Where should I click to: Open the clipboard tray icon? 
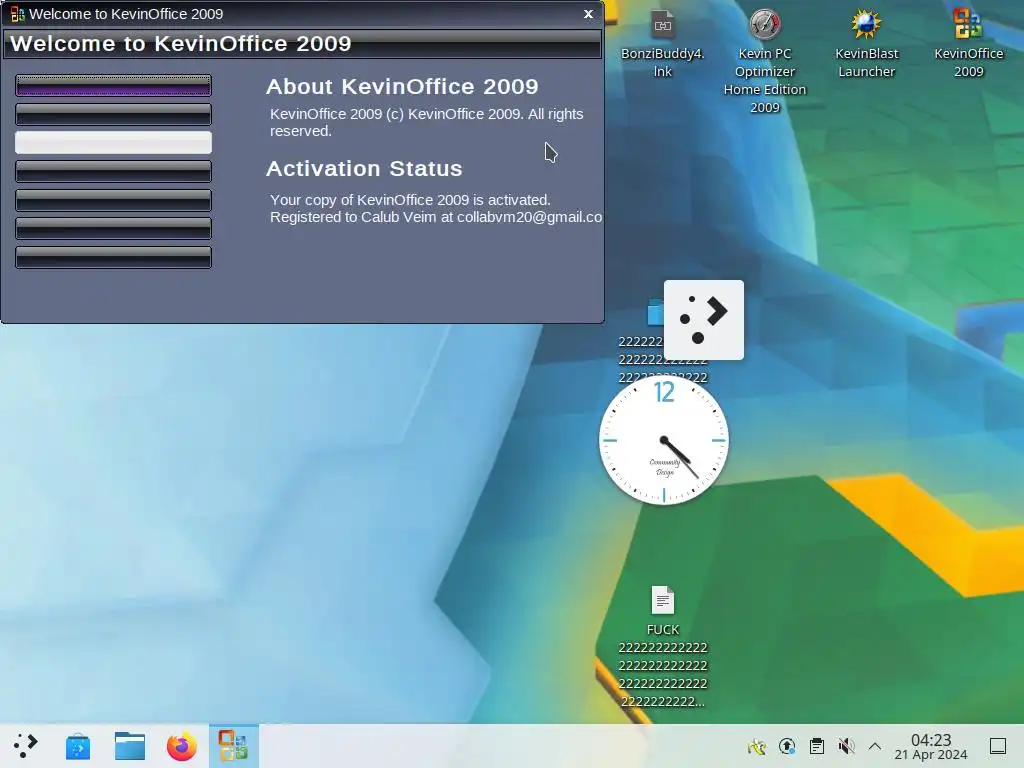[816, 746]
